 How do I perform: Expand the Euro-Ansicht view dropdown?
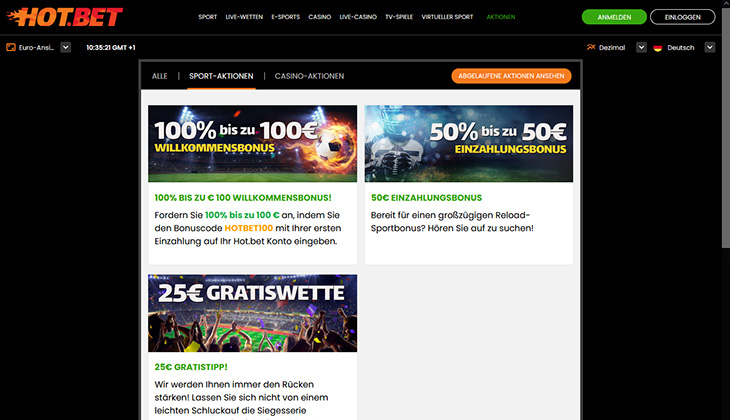tap(66, 47)
